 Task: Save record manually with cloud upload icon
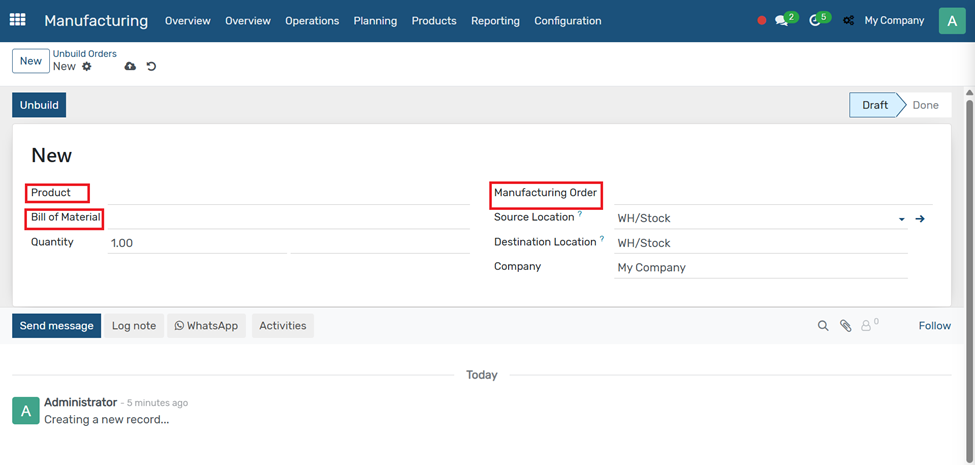pos(130,67)
